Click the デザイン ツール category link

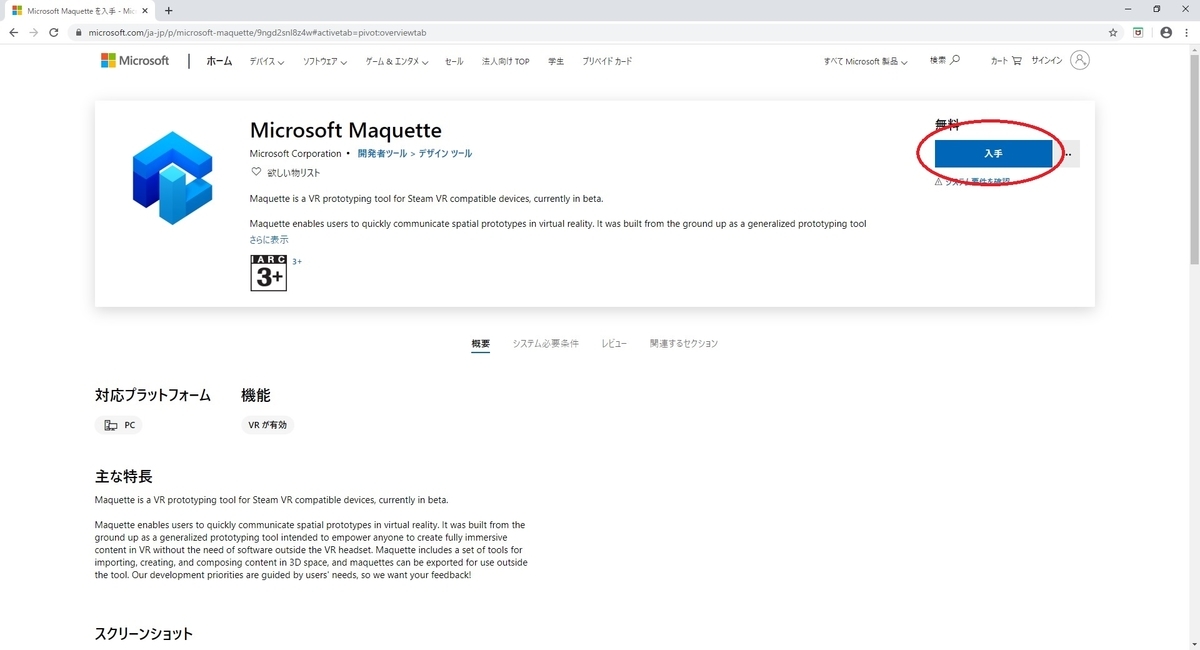(446, 154)
